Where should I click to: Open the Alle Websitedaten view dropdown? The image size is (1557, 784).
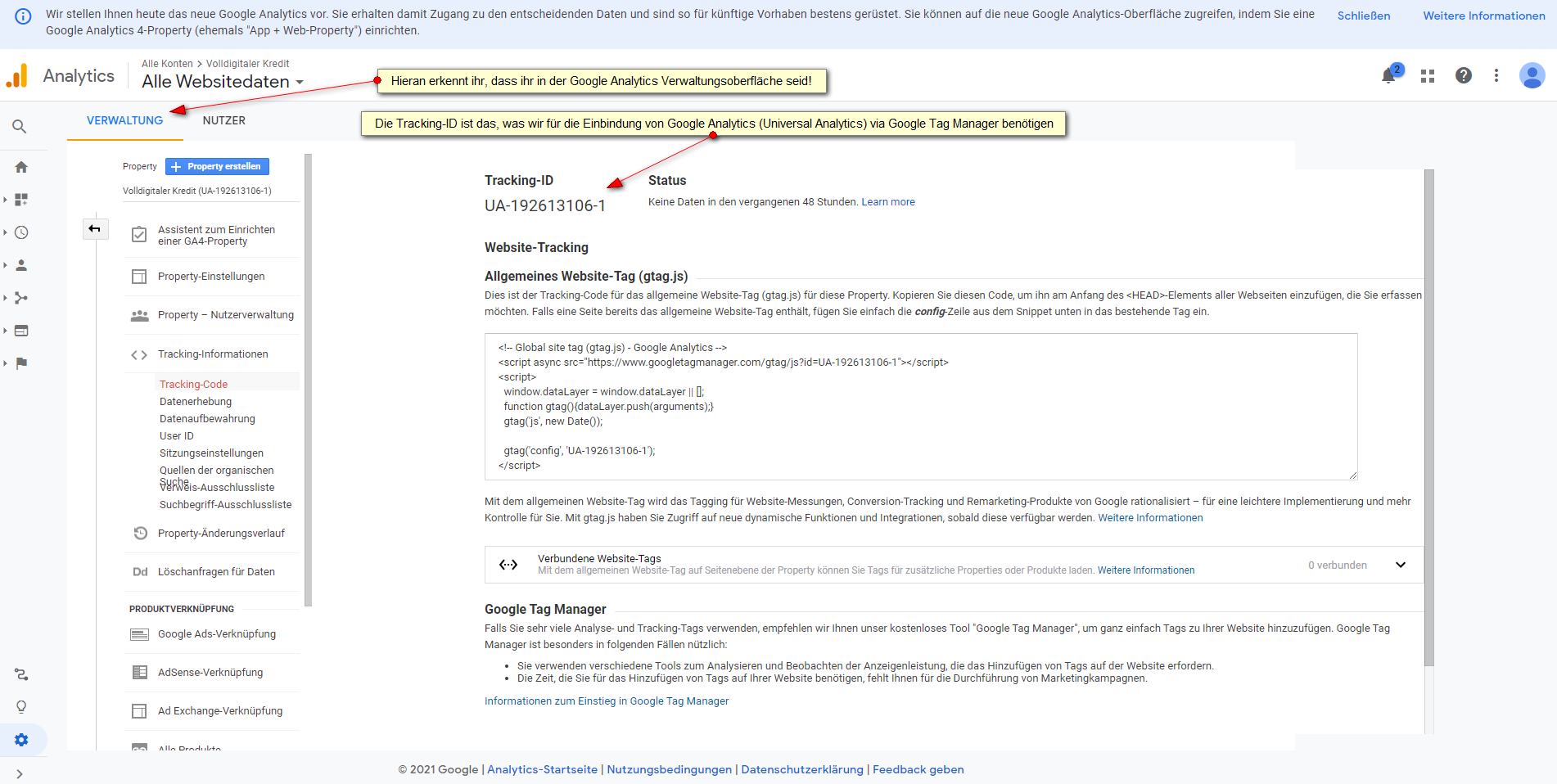(222, 82)
